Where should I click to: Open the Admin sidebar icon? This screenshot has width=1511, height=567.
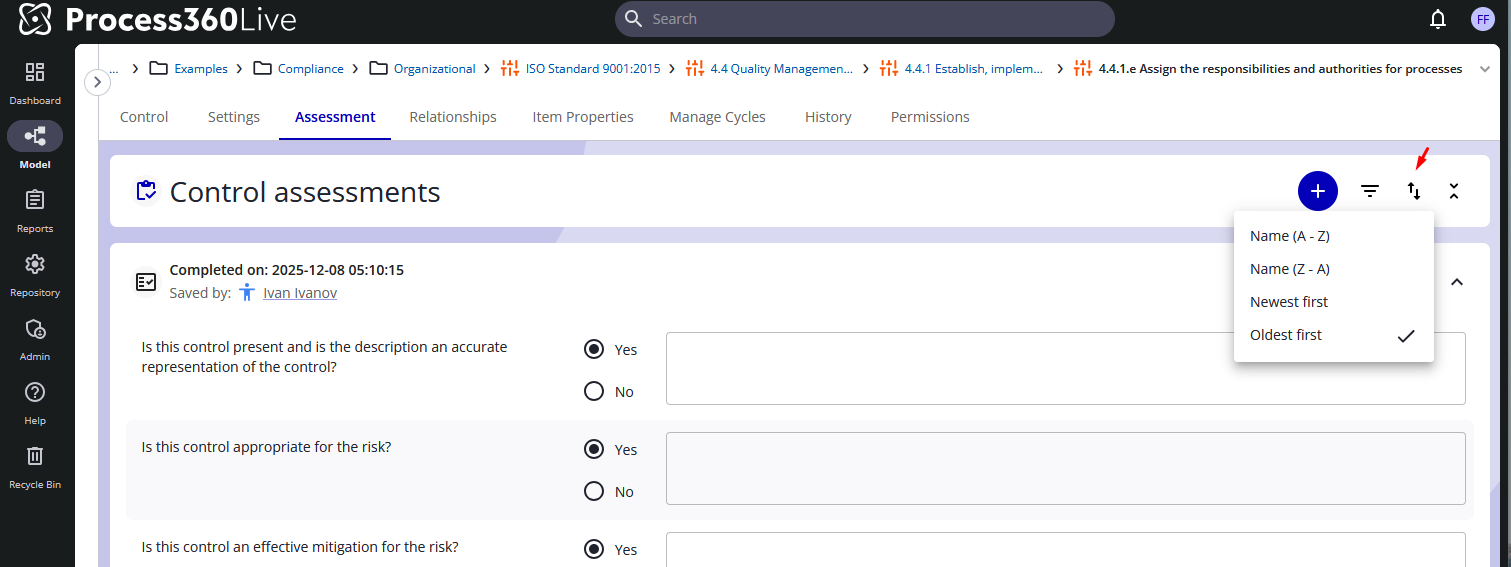coord(35,329)
